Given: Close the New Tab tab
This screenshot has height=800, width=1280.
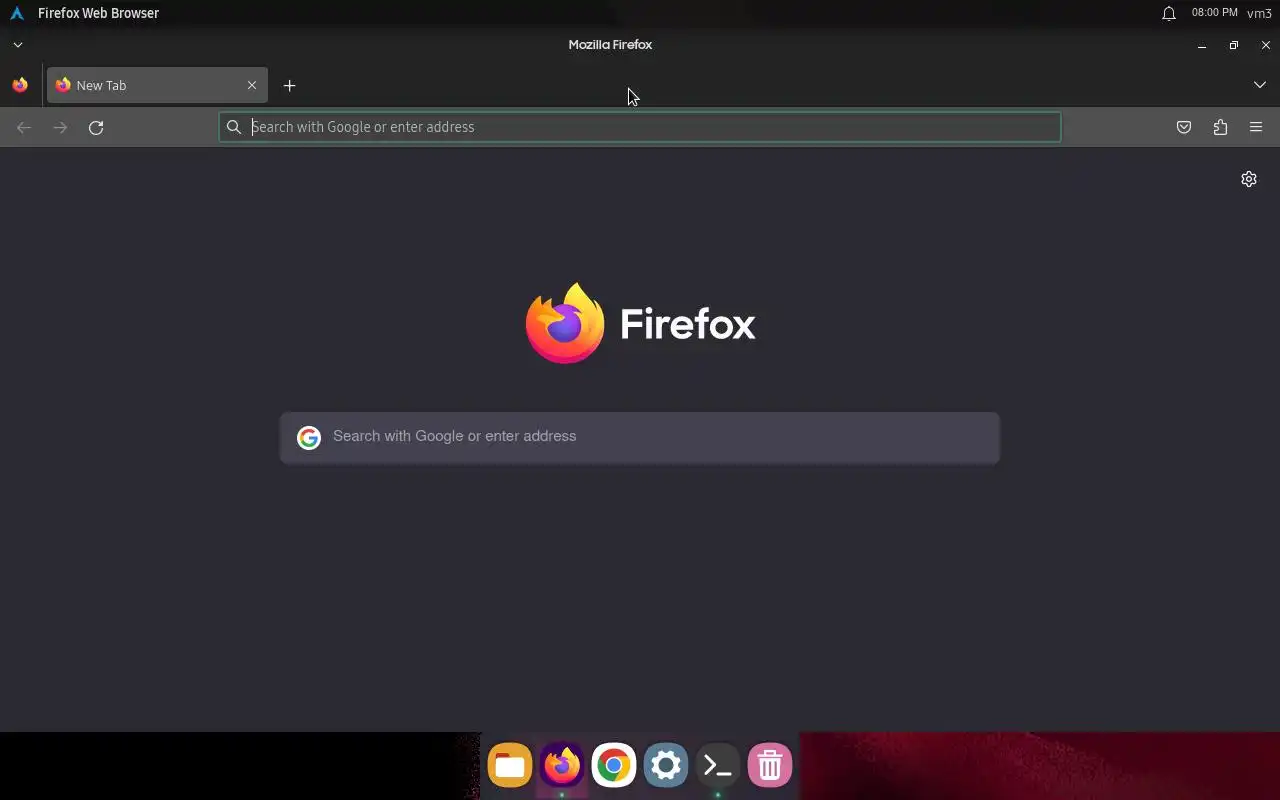Looking at the screenshot, I should click(x=252, y=85).
